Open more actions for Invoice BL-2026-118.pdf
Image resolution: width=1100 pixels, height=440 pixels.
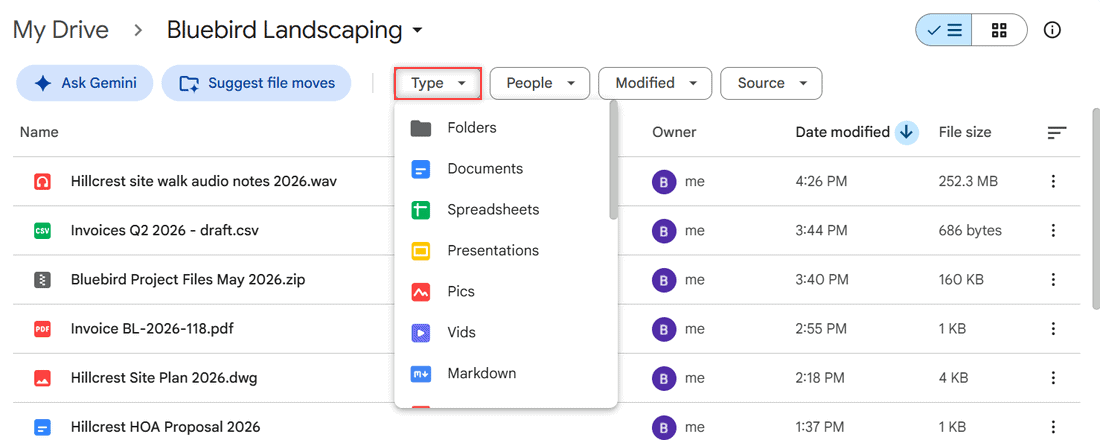pyautogui.click(x=1052, y=329)
